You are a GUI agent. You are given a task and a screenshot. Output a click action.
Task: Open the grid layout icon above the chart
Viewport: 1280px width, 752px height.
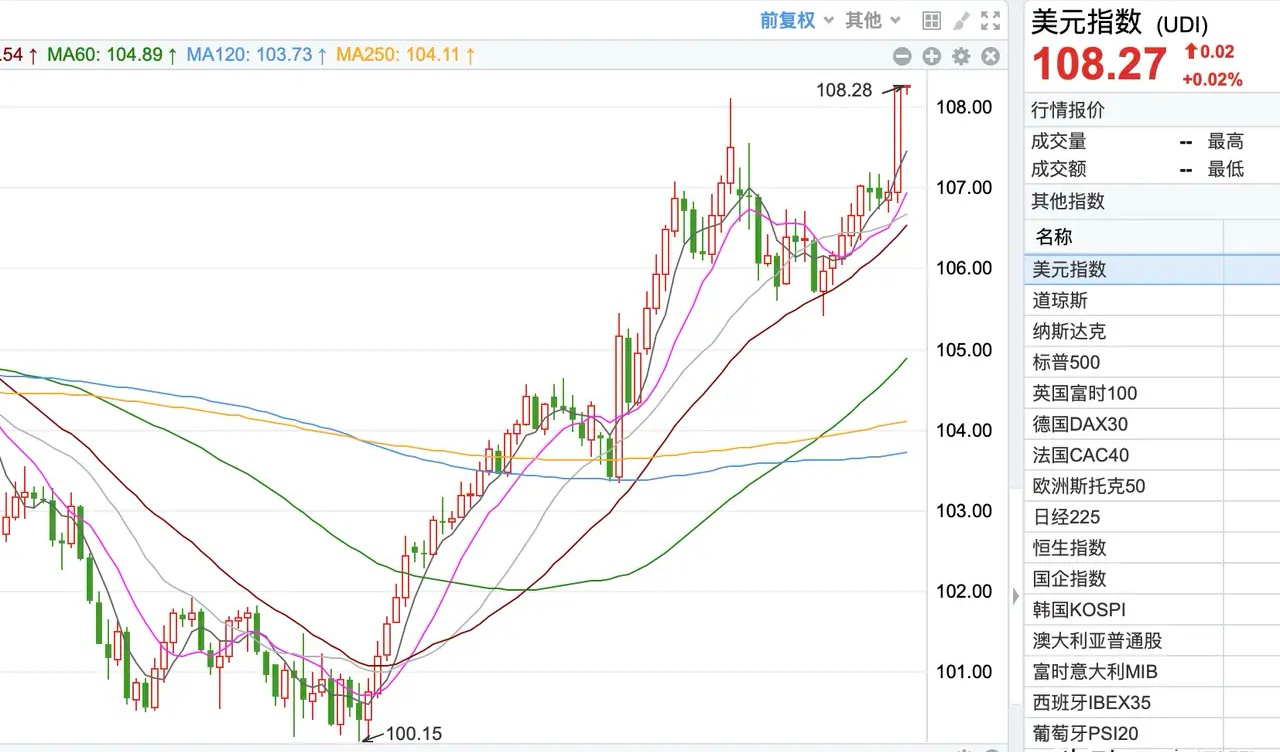(931, 20)
